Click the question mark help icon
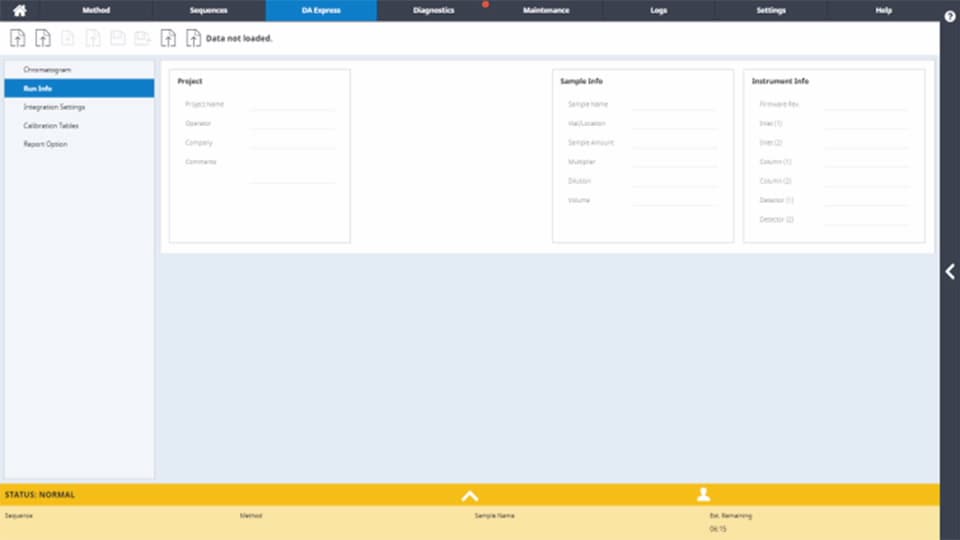The image size is (960, 540). (x=949, y=17)
